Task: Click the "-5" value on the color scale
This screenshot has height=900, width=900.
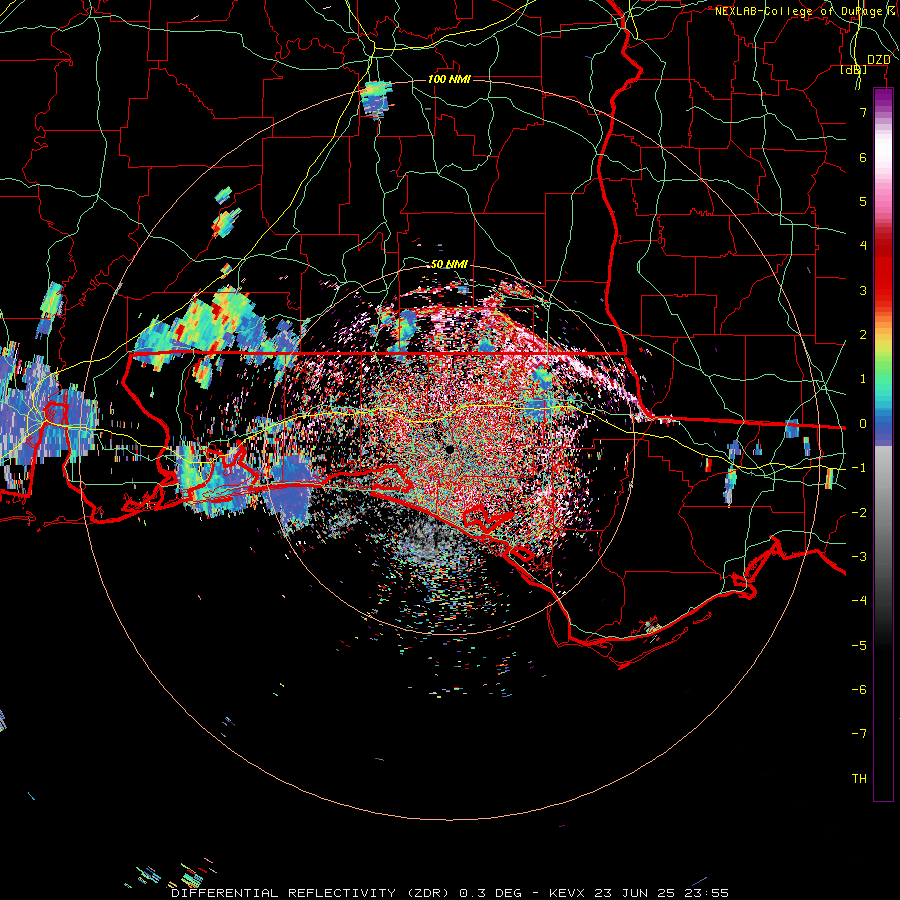Action: click(x=859, y=646)
